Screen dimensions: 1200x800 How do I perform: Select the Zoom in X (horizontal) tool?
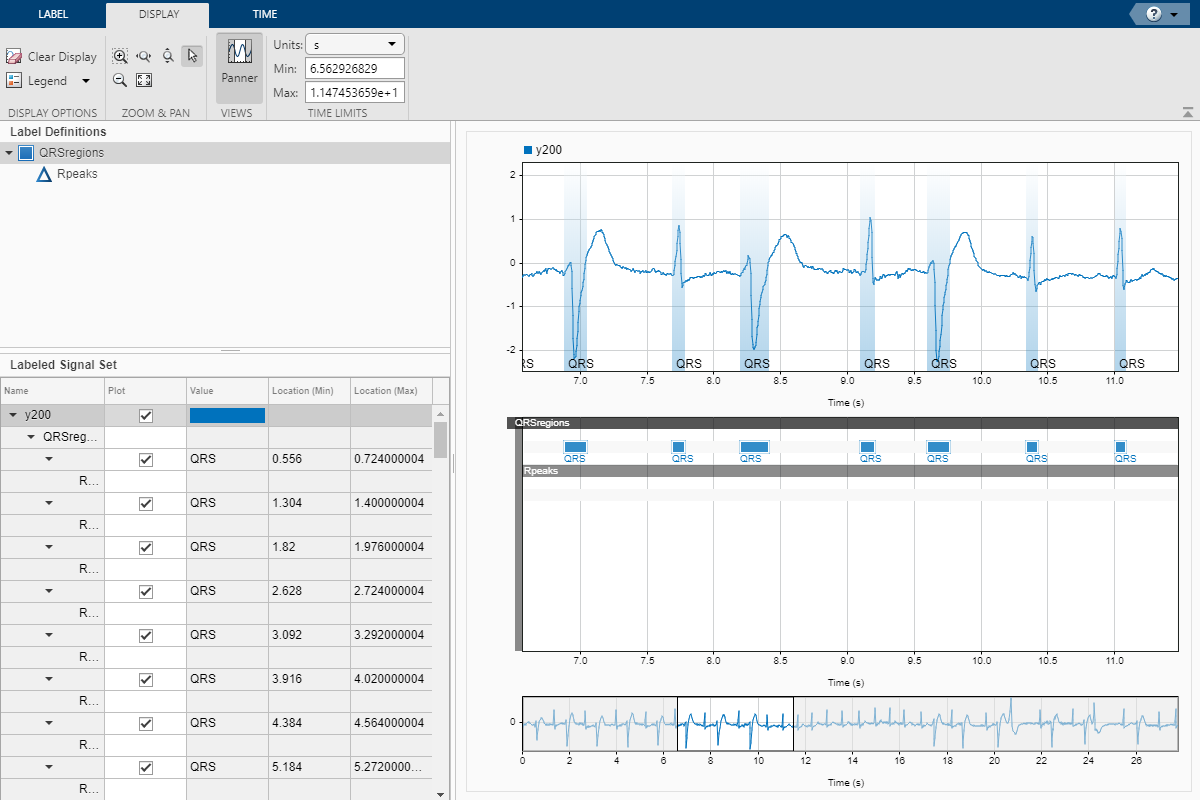coord(144,57)
